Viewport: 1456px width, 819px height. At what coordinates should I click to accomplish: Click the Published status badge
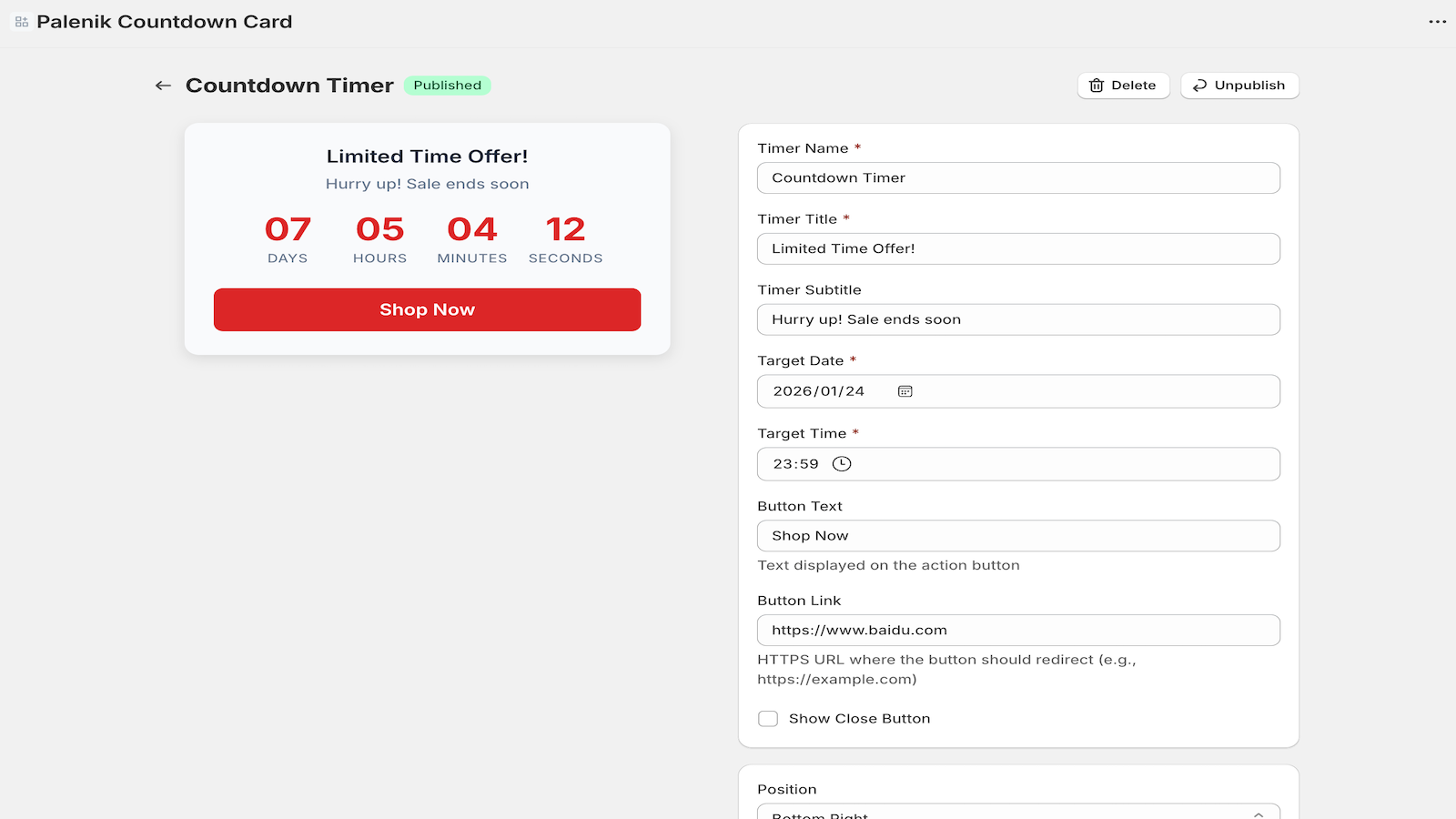tap(447, 85)
